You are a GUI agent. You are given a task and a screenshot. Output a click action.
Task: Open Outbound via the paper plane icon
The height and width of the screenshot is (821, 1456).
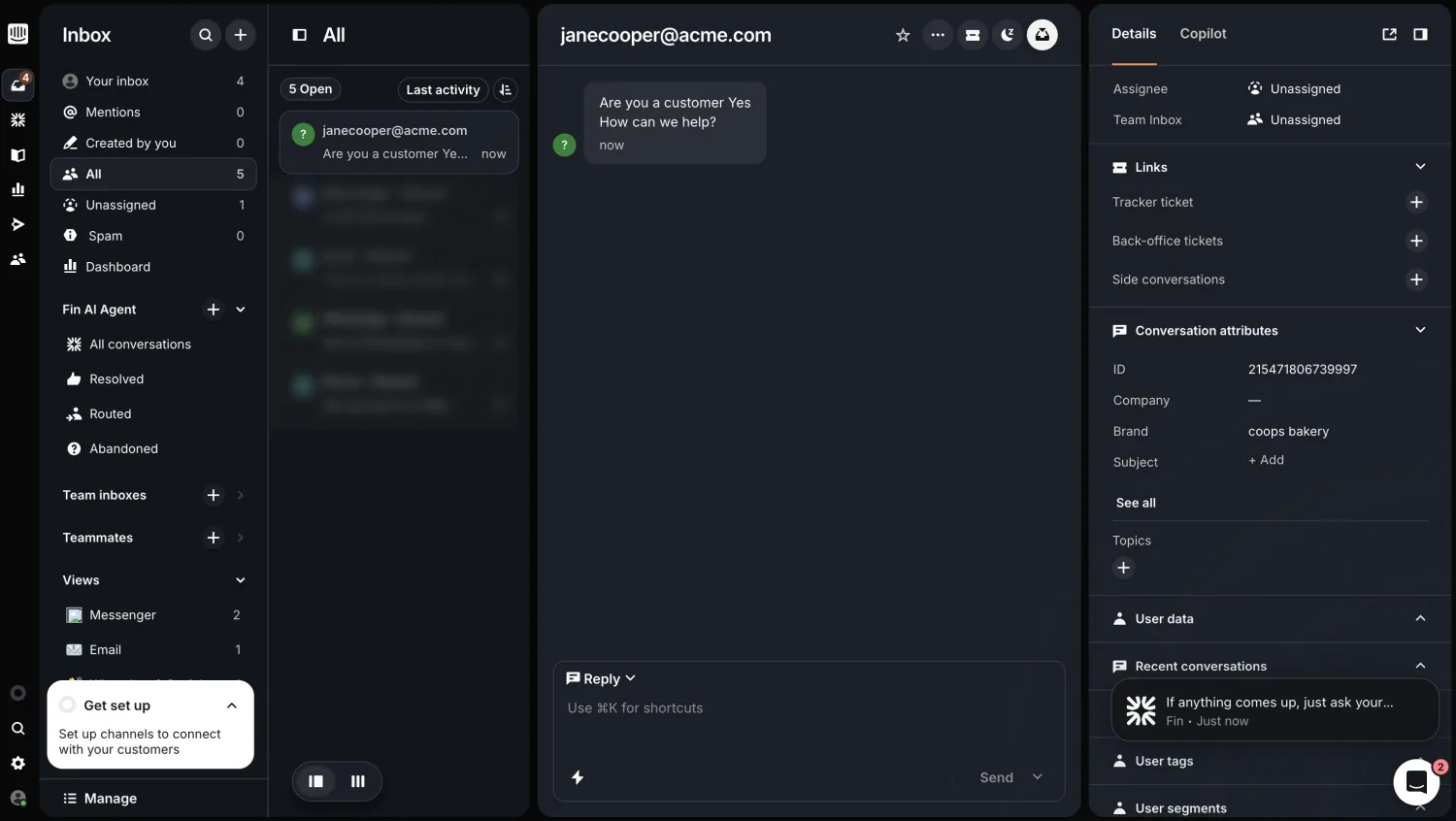pyautogui.click(x=17, y=223)
